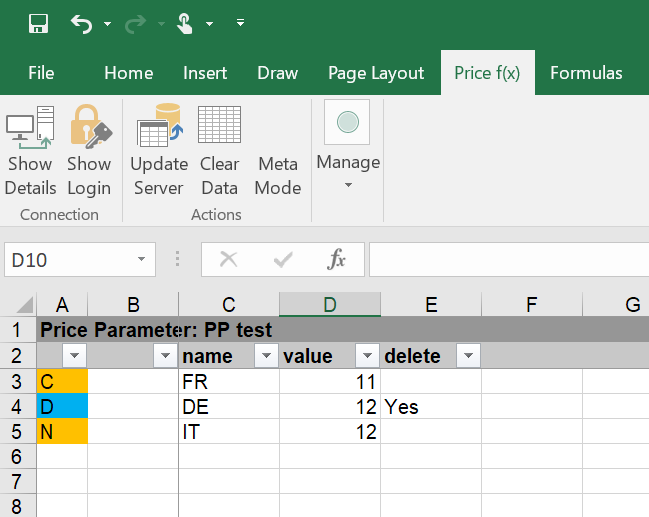Image resolution: width=649 pixels, height=517 pixels.
Task: Click the 'delete' header cell text
Action: [412, 356]
